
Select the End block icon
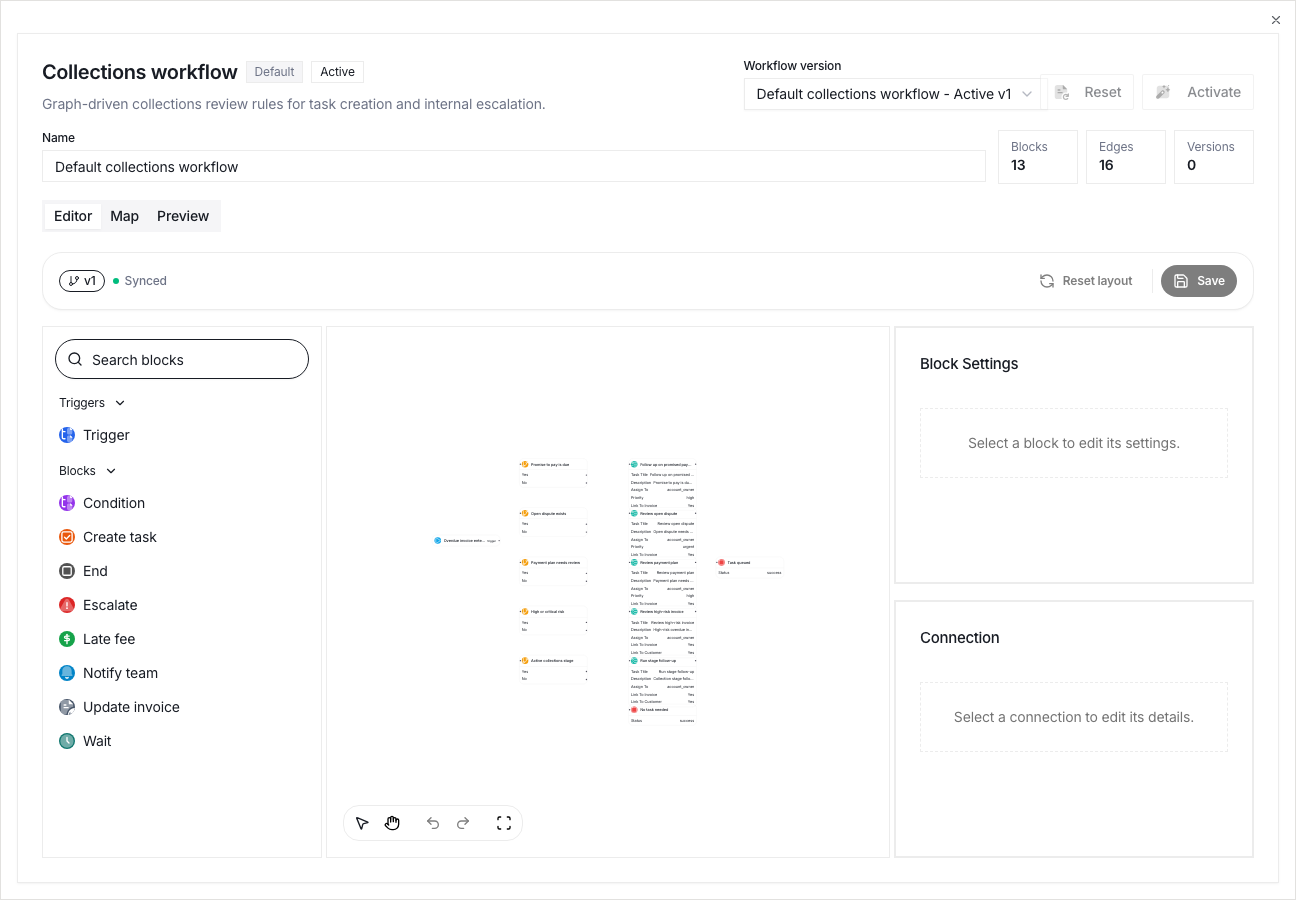point(67,571)
